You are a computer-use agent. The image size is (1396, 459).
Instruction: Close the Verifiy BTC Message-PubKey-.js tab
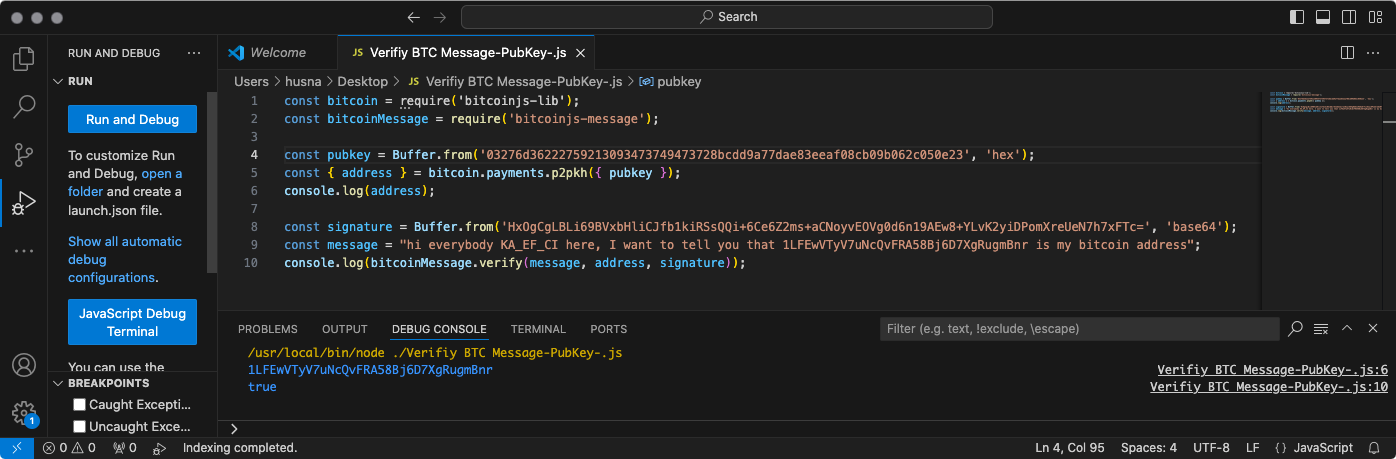point(582,53)
